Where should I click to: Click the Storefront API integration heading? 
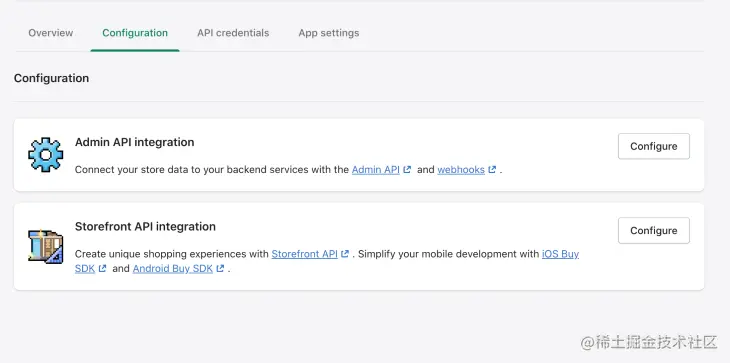tap(145, 226)
